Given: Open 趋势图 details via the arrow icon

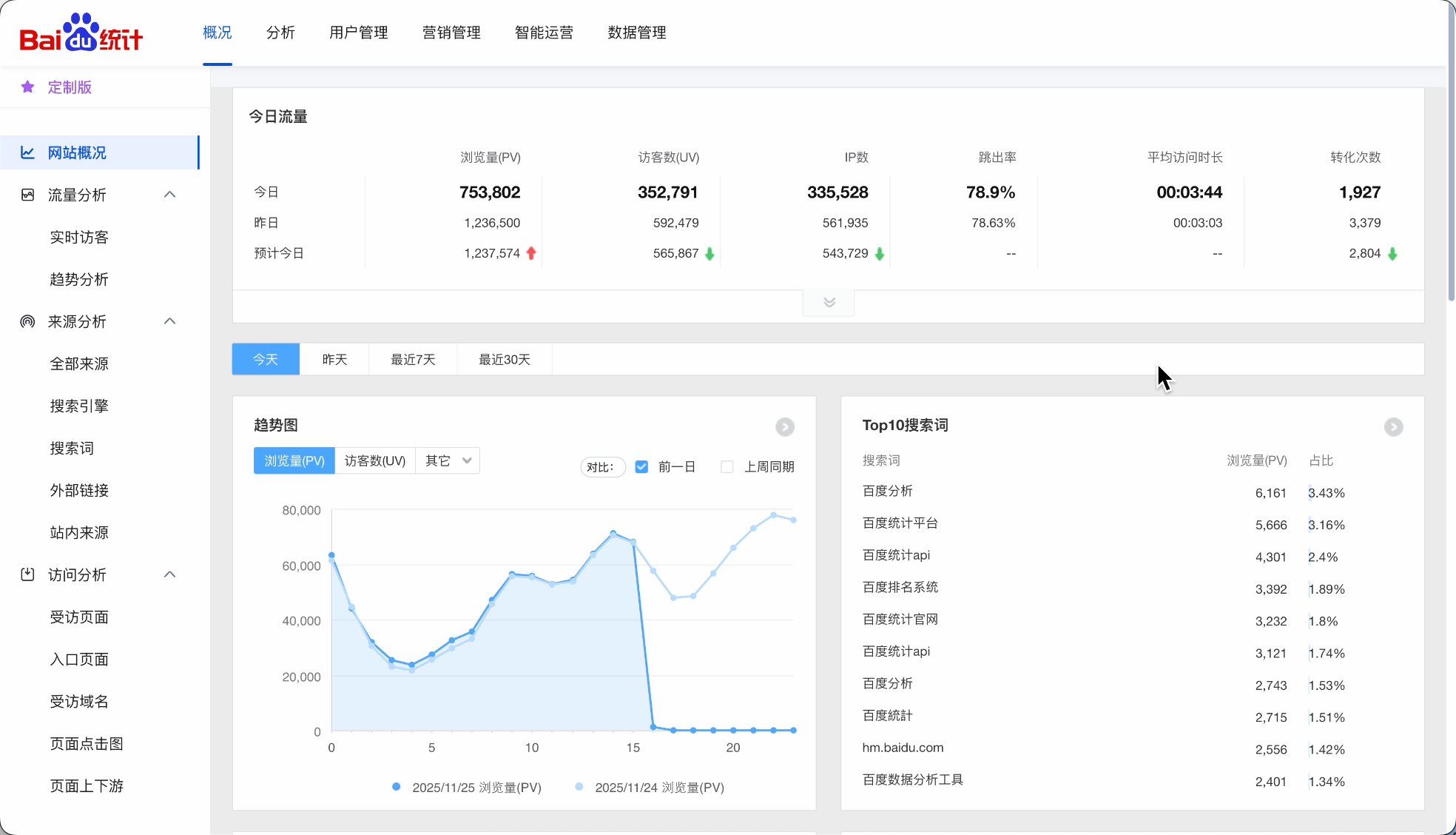Looking at the screenshot, I should (784, 427).
